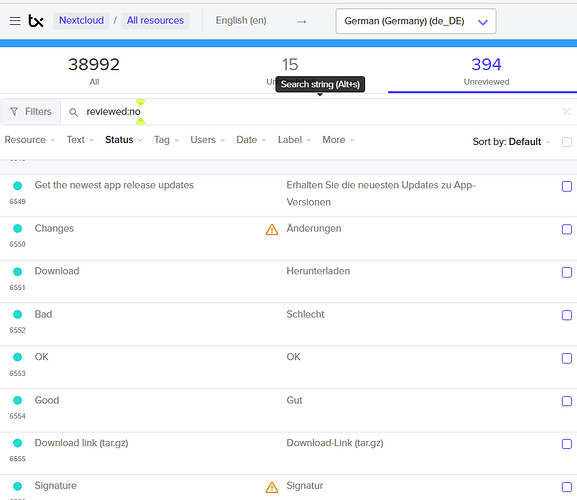Click the warning icon beside Änderungen
Screen dimensions: 577x500
(272, 230)
